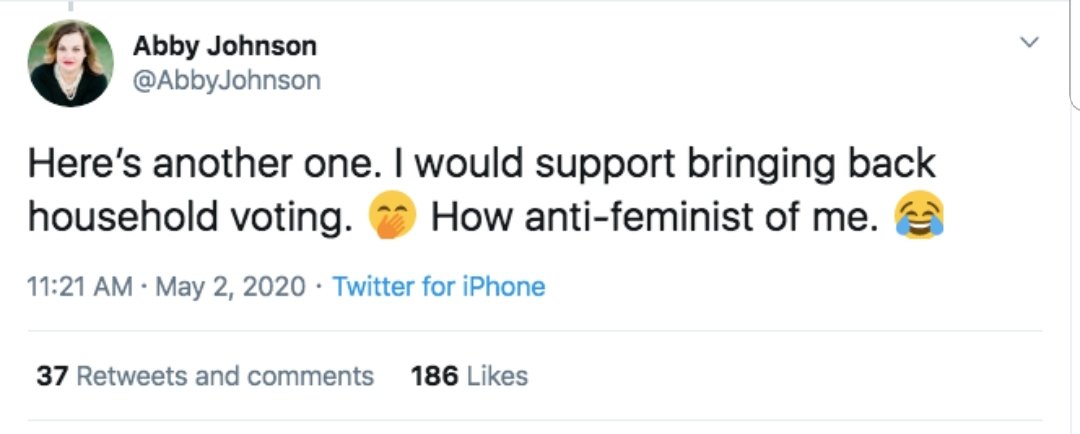The height and width of the screenshot is (434, 1080).
Task: Click the @AbbyJohnson handle
Action: [x=226, y=80]
